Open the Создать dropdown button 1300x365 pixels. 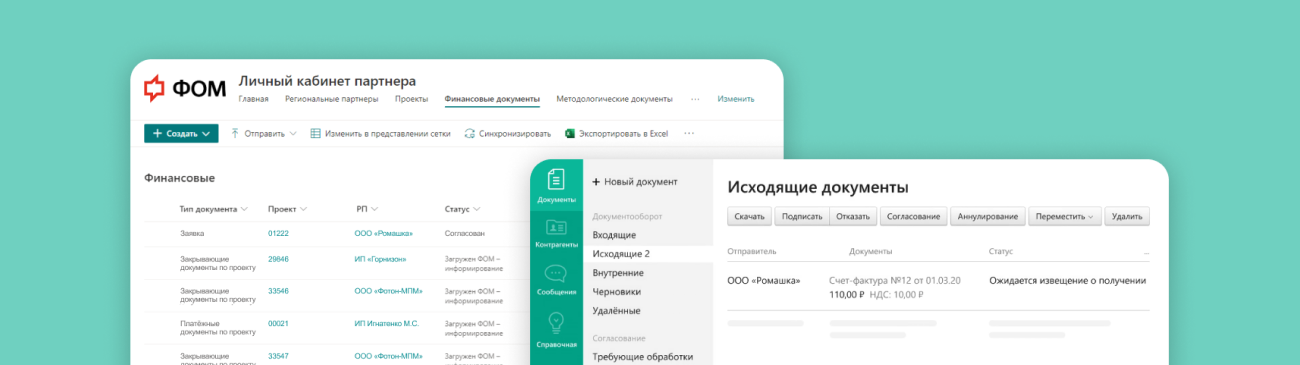pos(181,133)
